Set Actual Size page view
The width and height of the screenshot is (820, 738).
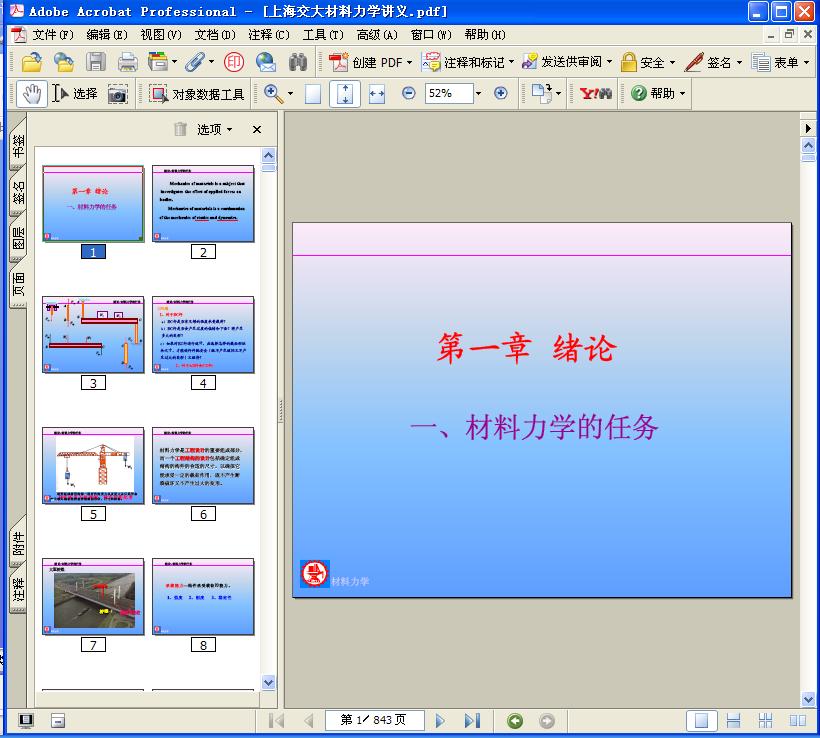pyautogui.click(x=313, y=94)
